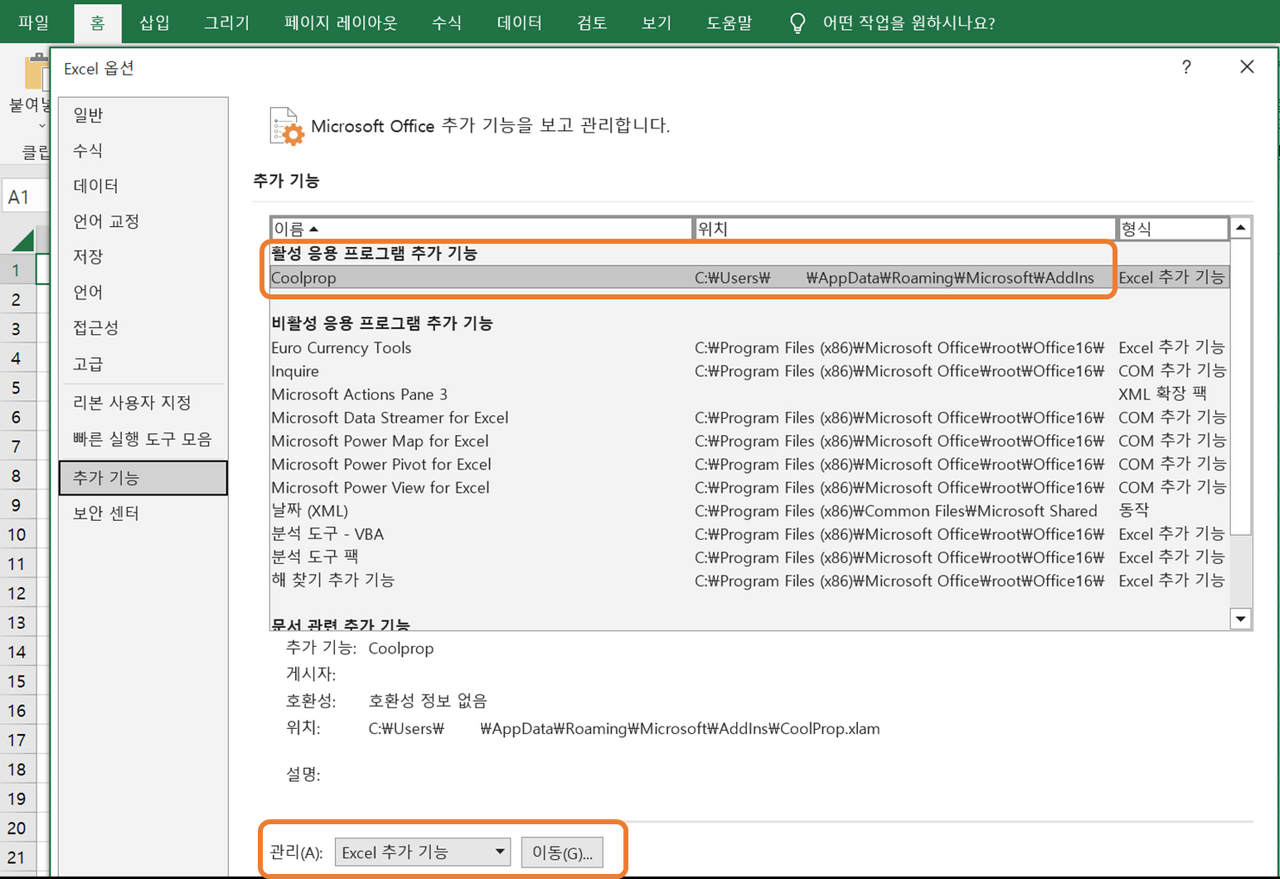The image size is (1280, 879).
Task: Open the 도움말 ribbon tab
Action: (x=729, y=22)
